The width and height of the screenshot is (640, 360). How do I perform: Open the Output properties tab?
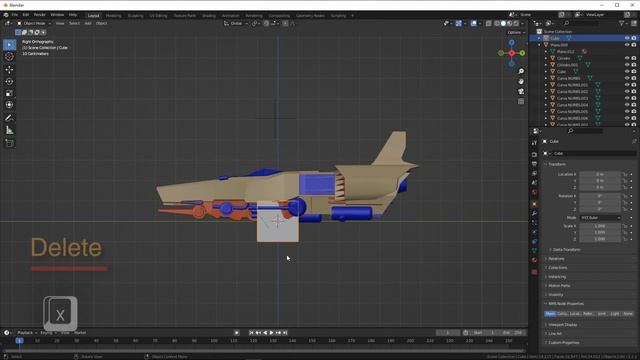pos(534,164)
